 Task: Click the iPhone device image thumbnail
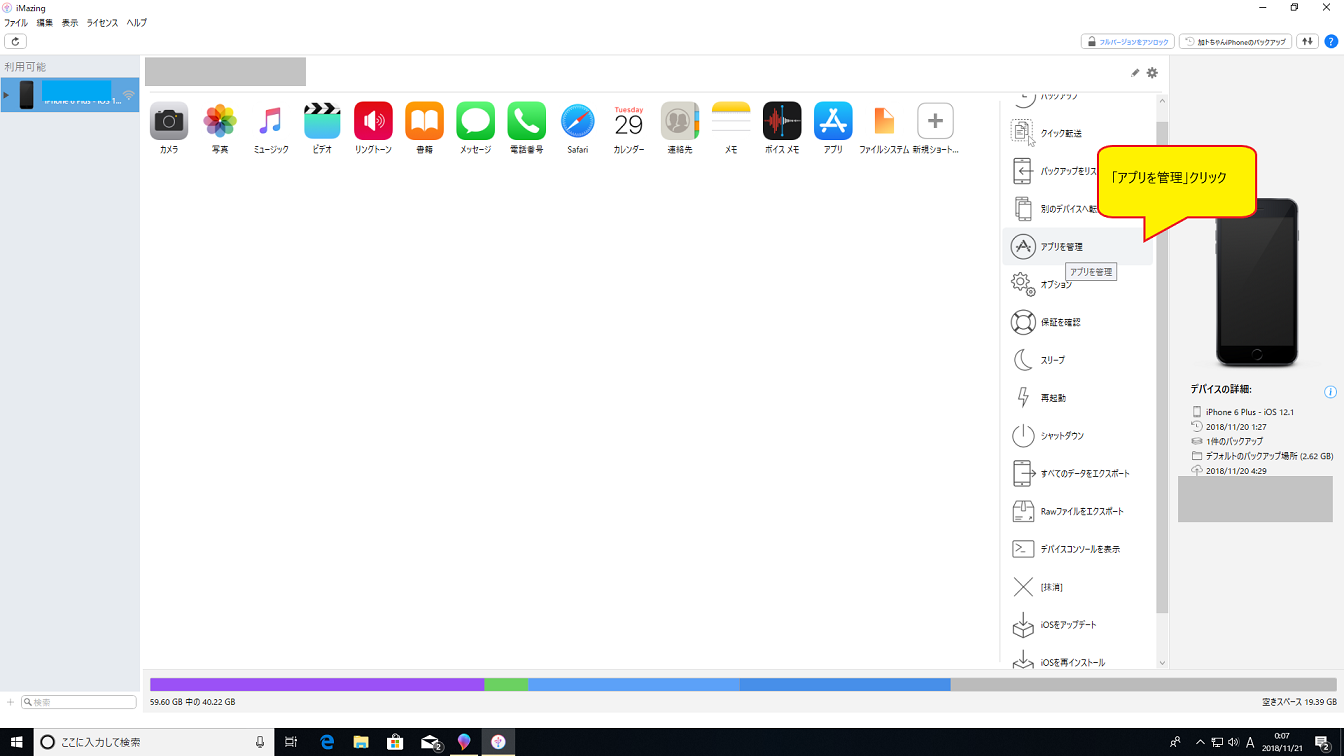(x=1257, y=283)
